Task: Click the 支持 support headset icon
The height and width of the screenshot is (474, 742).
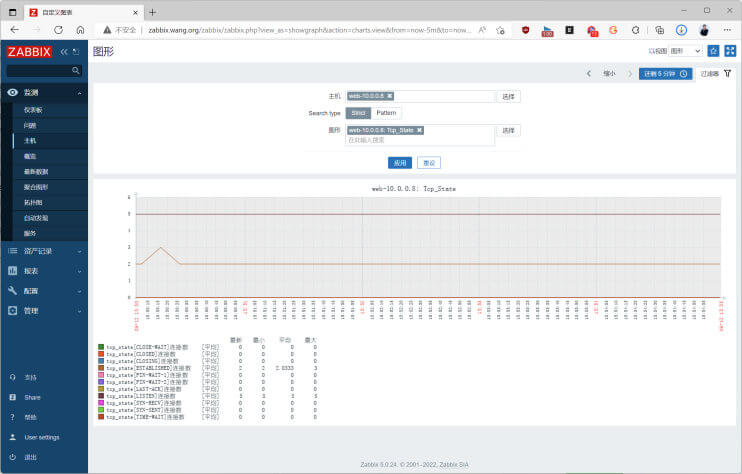Action: point(13,377)
